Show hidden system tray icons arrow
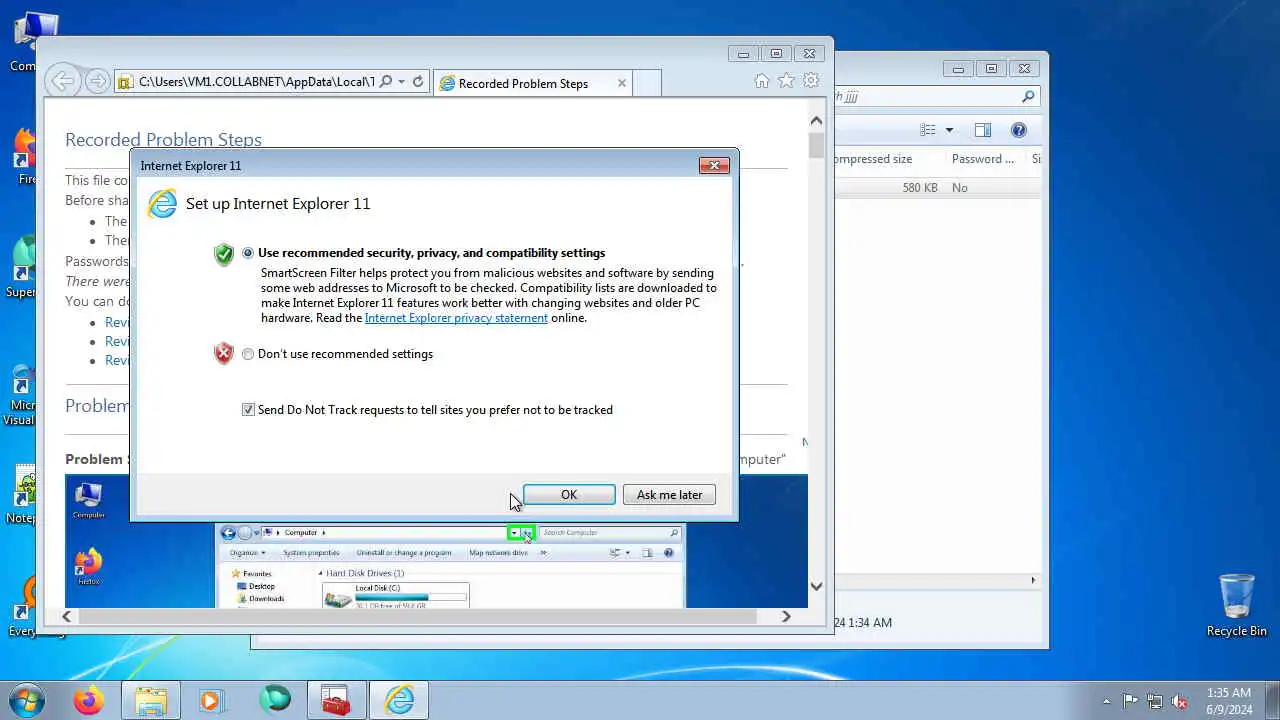This screenshot has width=1280, height=720. [1106, 701]
